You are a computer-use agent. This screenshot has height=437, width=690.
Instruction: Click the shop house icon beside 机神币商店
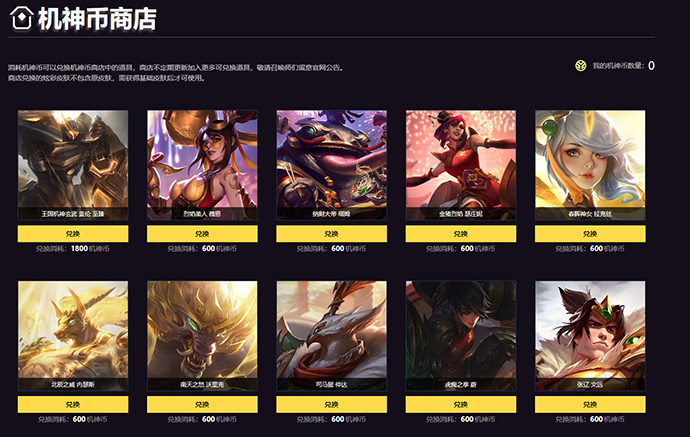[22, 18]
